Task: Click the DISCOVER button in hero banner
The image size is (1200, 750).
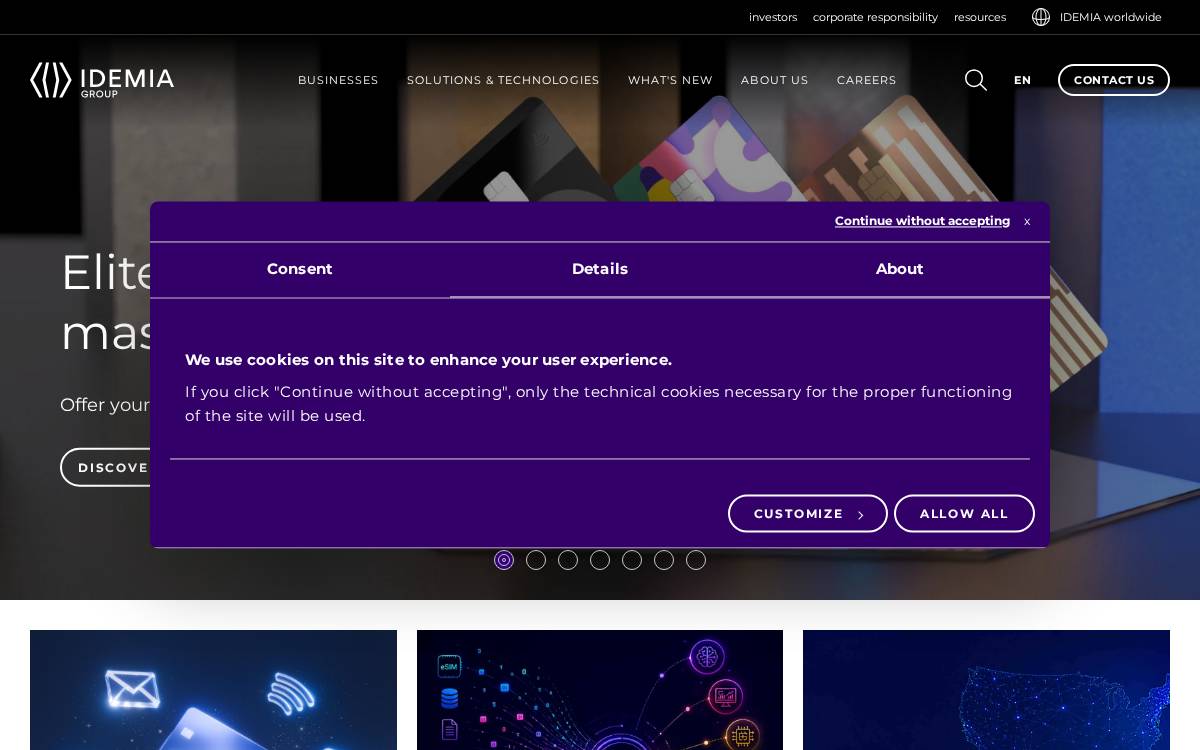Action: point(106,467)
